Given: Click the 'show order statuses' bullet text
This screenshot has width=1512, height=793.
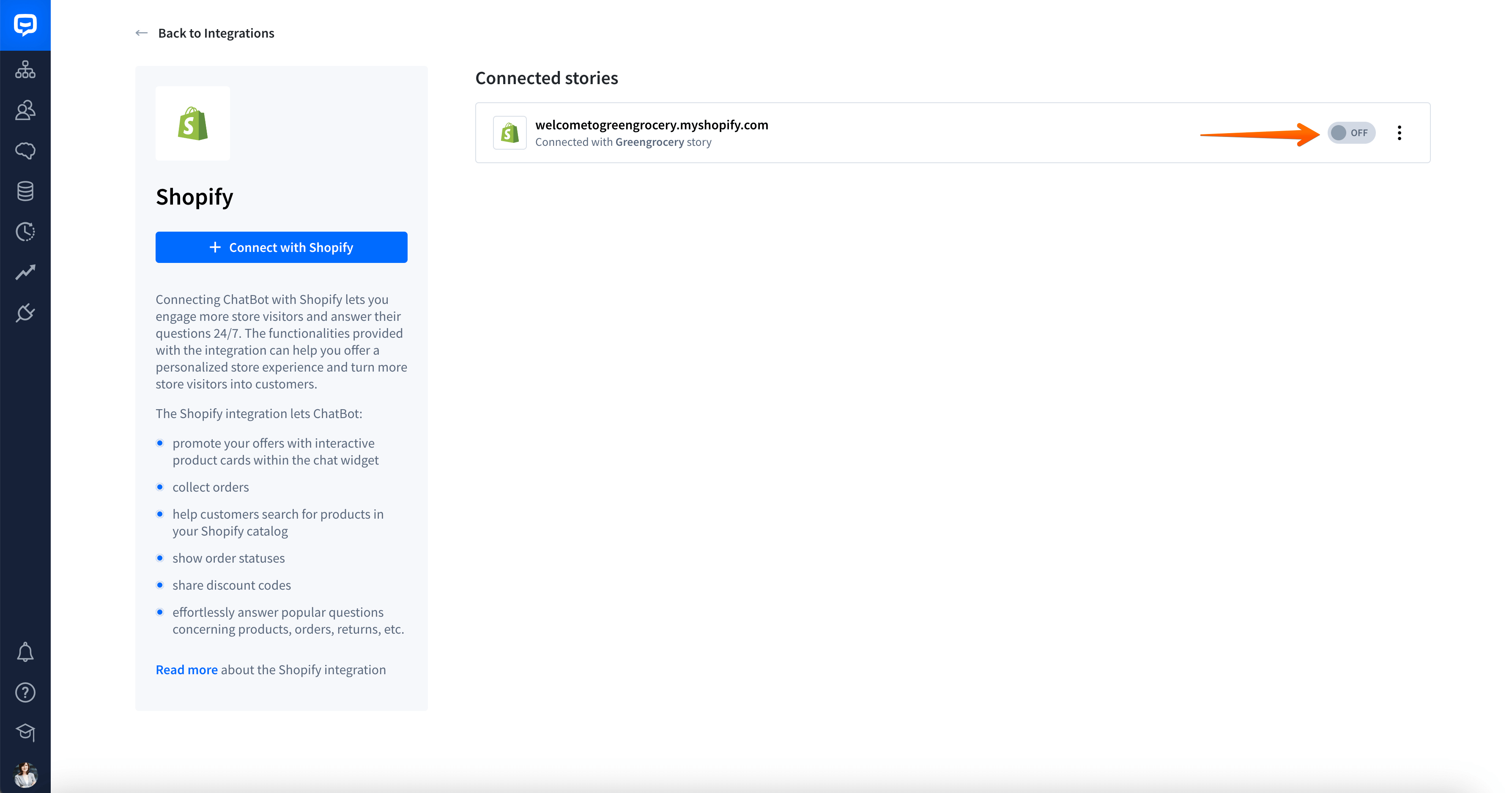Looking at the screenshot, I should 228,558.
